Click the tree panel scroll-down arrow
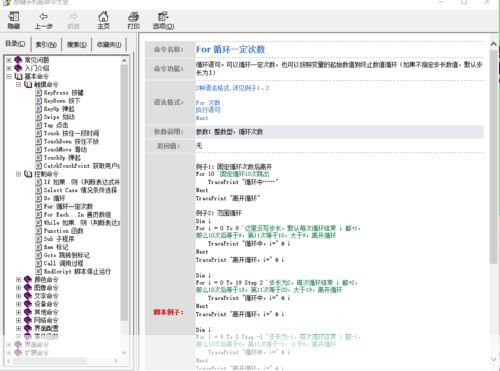Viewport: 500px width, 371px height. [x=124, y=352]
